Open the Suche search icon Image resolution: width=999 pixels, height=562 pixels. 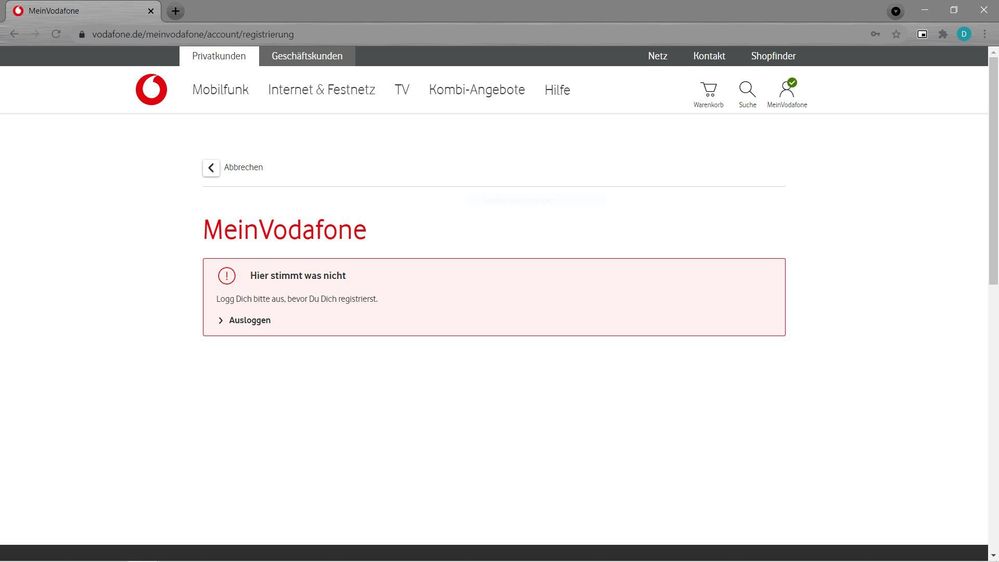747,94
